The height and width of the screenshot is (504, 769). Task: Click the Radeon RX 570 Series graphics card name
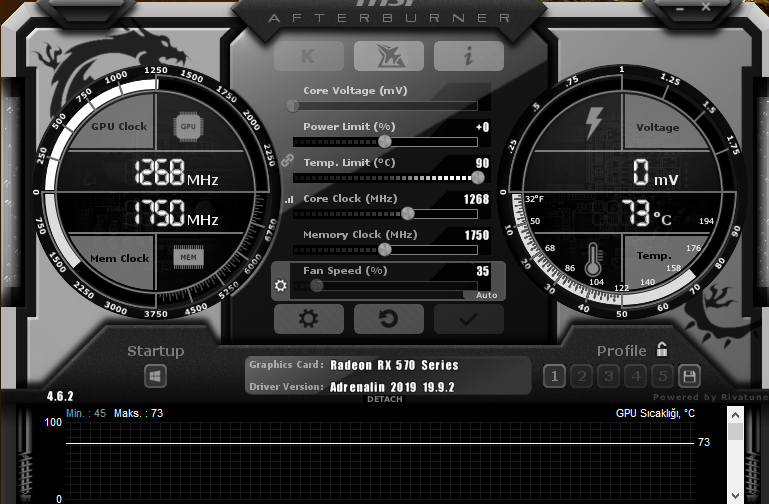[394, 365]
